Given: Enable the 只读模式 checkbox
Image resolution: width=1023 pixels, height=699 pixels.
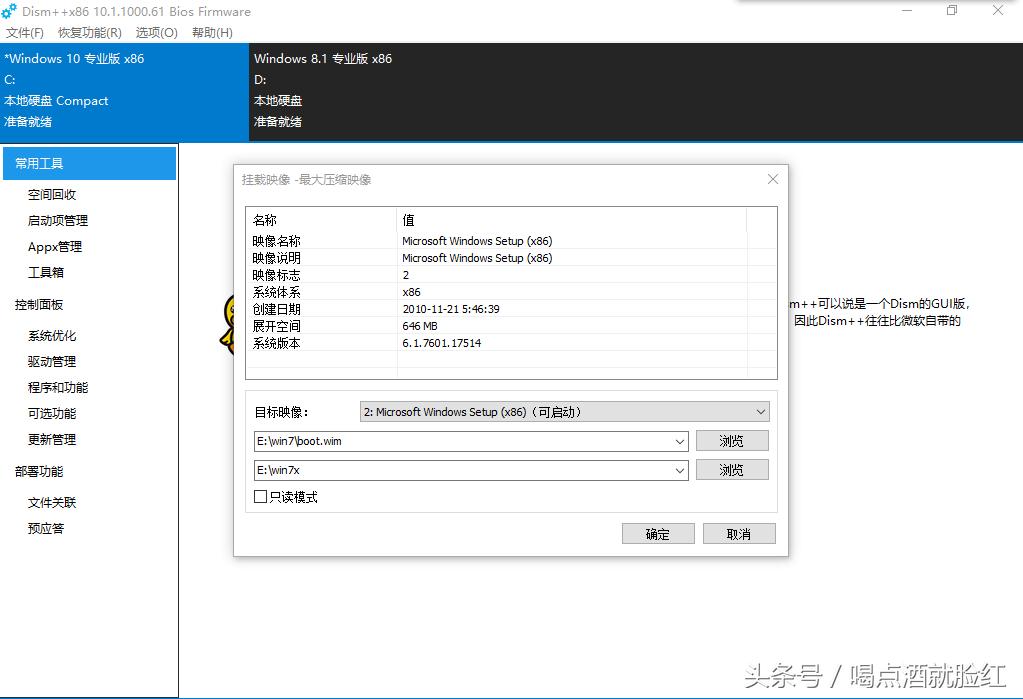Looking at the screenshot, I should (260, 496).
